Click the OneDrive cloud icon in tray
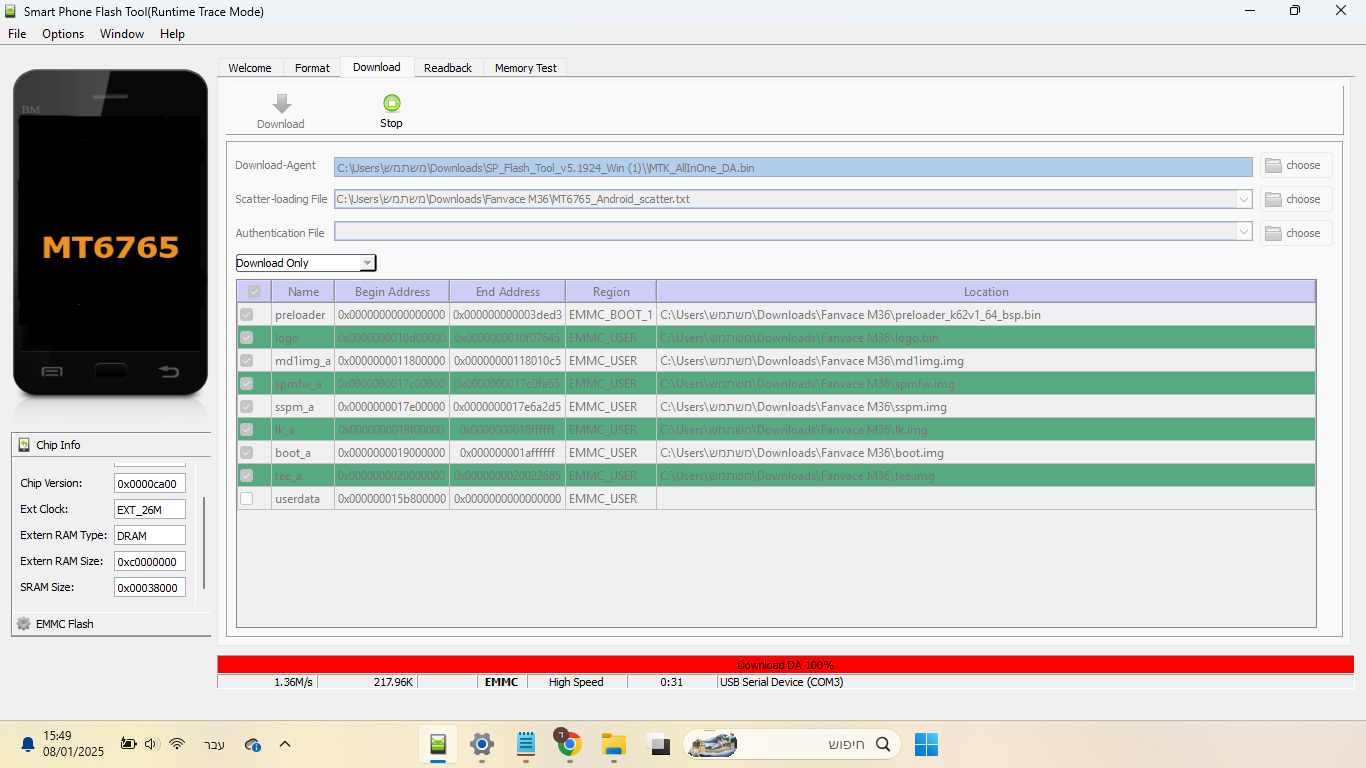1366x768 pixels. coord(253,744)
